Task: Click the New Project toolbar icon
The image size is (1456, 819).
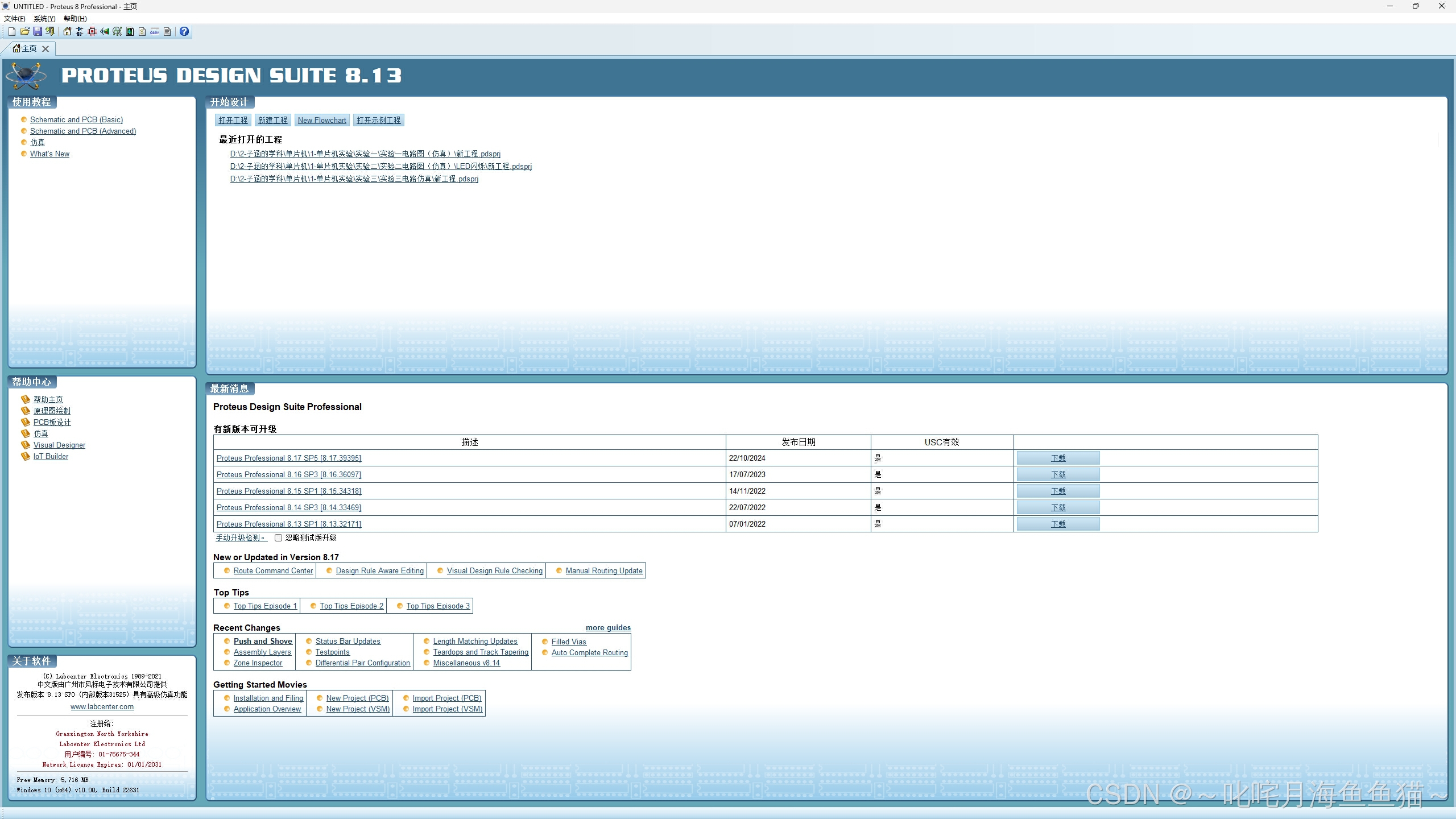Action: (12, 31)
